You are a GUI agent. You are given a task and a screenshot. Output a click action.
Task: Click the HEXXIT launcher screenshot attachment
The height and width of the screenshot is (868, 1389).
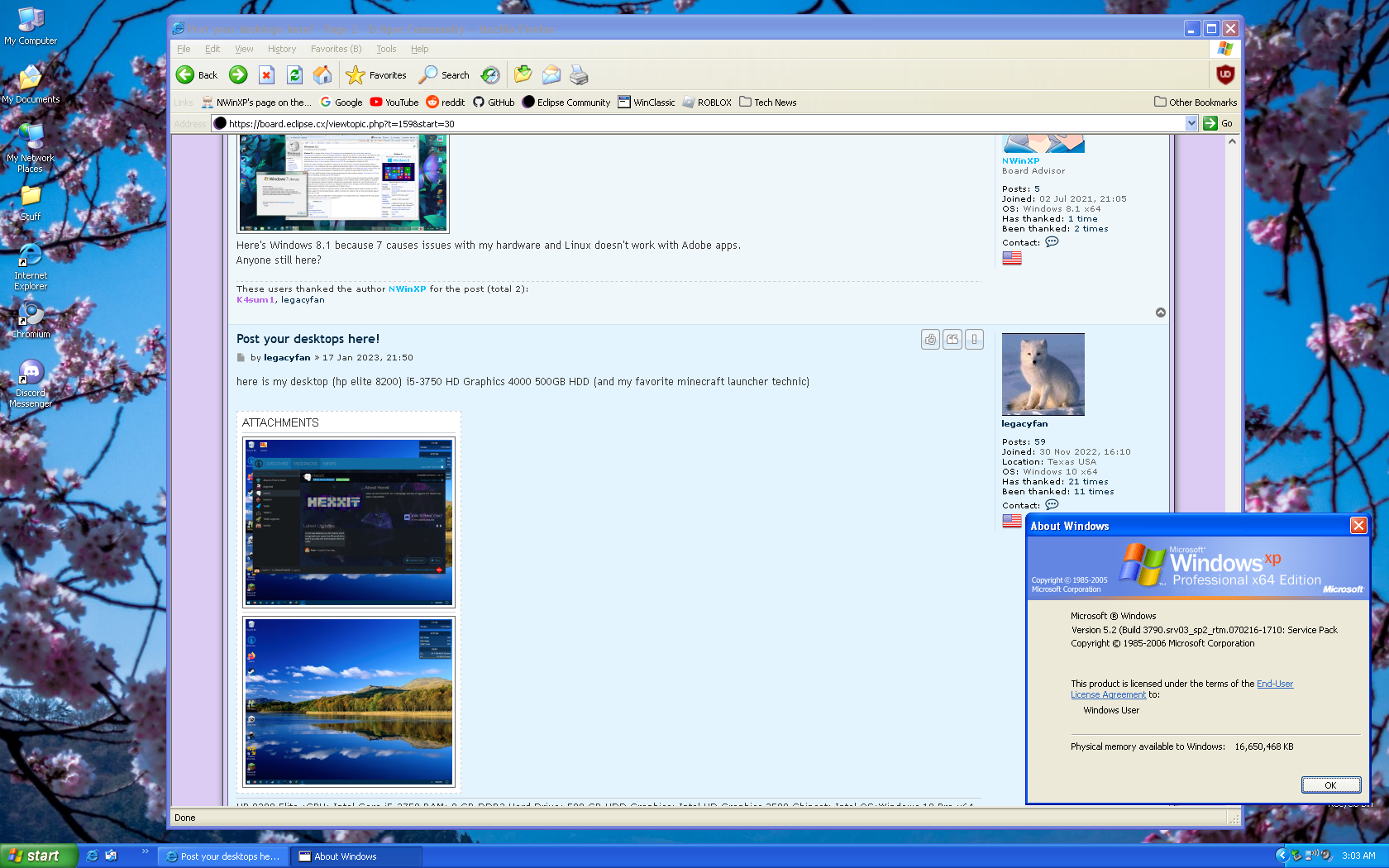[348, 522]
